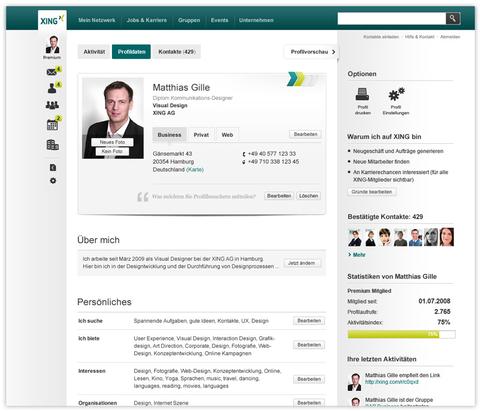Expand Mehr under confirmed contacts
The image size is (480, 411).
point(357,255)
